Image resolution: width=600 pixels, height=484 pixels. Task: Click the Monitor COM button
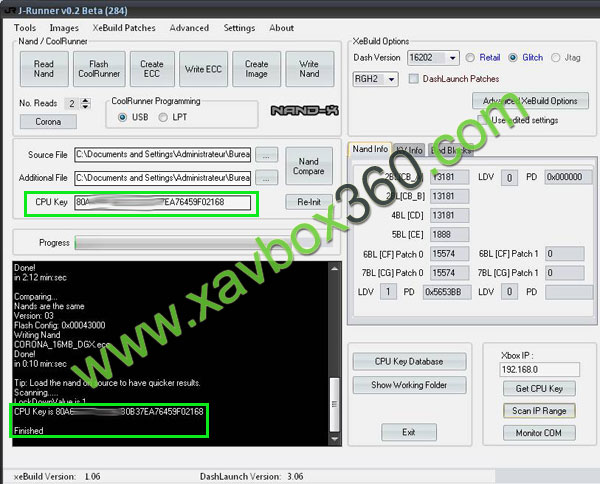[x=539, y=433]
